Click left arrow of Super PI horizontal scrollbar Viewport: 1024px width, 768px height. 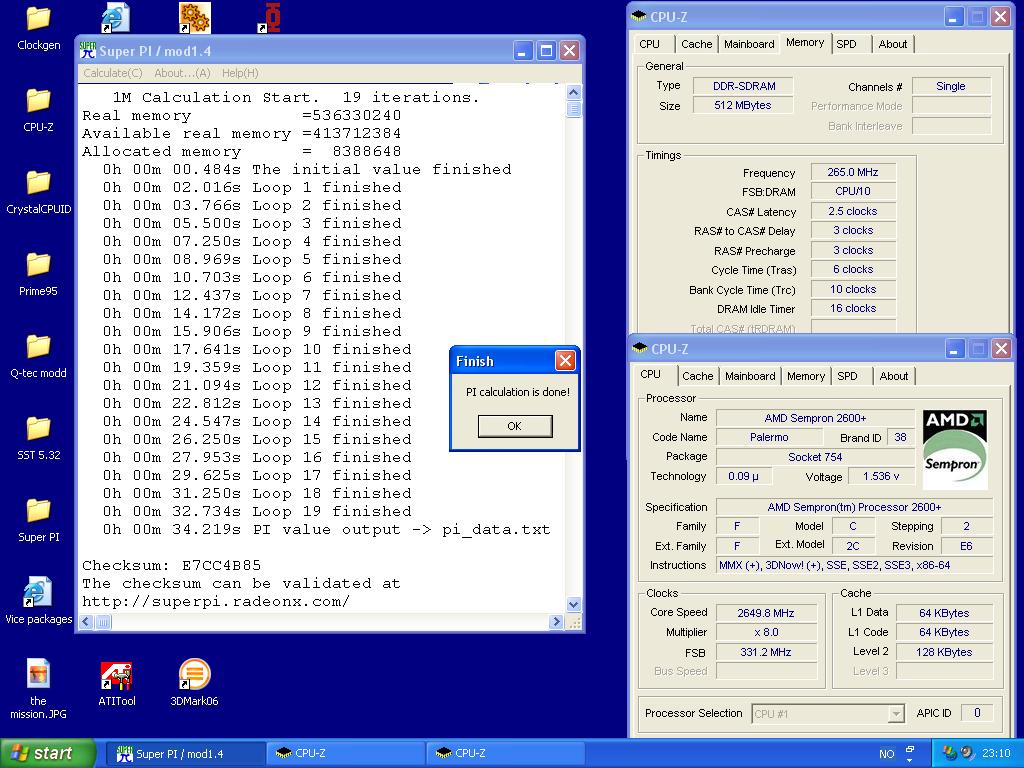[86, 622]
